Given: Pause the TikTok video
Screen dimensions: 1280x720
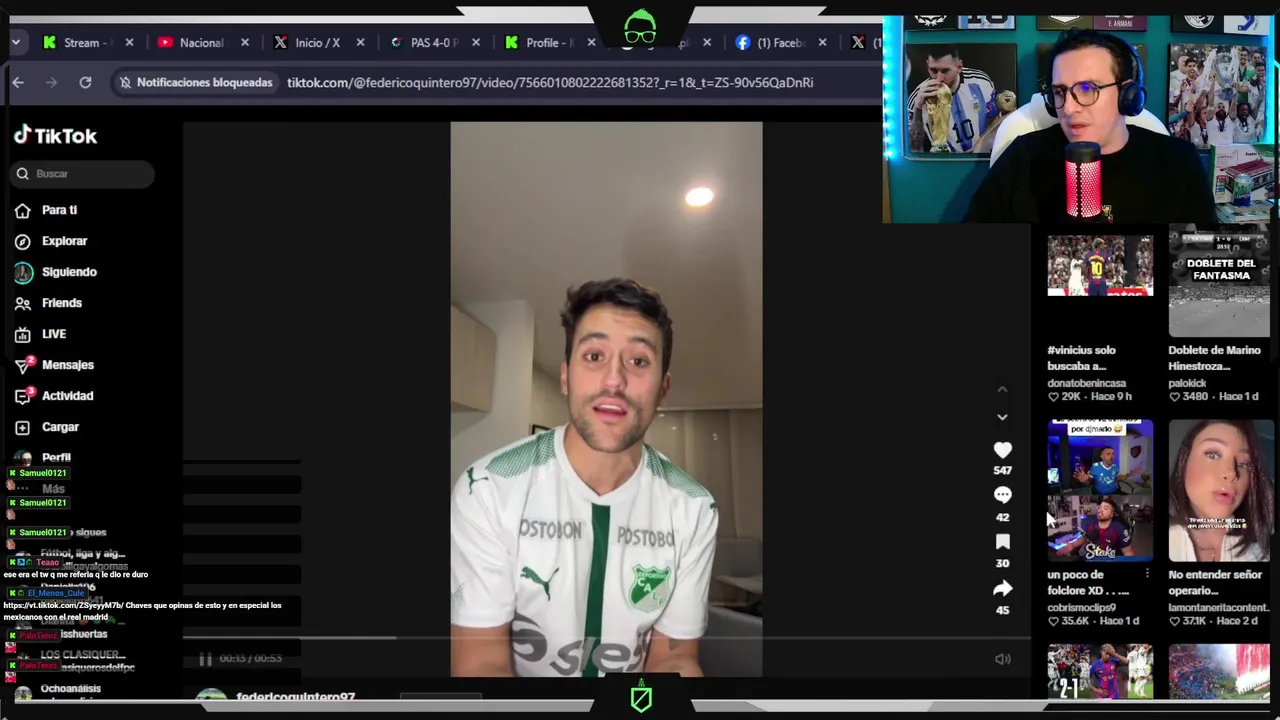Looking at the screenshot, I should pos(205,658).
